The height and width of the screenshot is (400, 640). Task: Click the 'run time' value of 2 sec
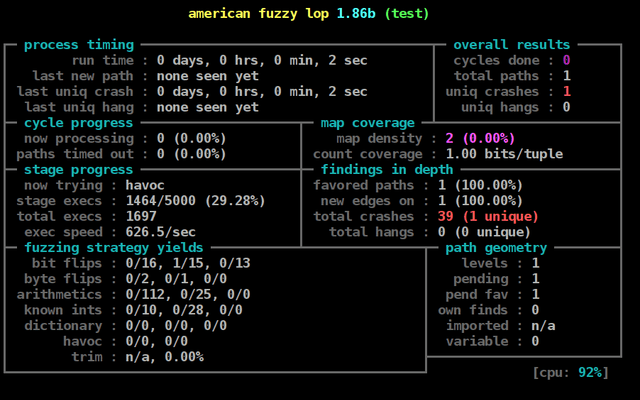pyautogui.click(x=262, y=60)
